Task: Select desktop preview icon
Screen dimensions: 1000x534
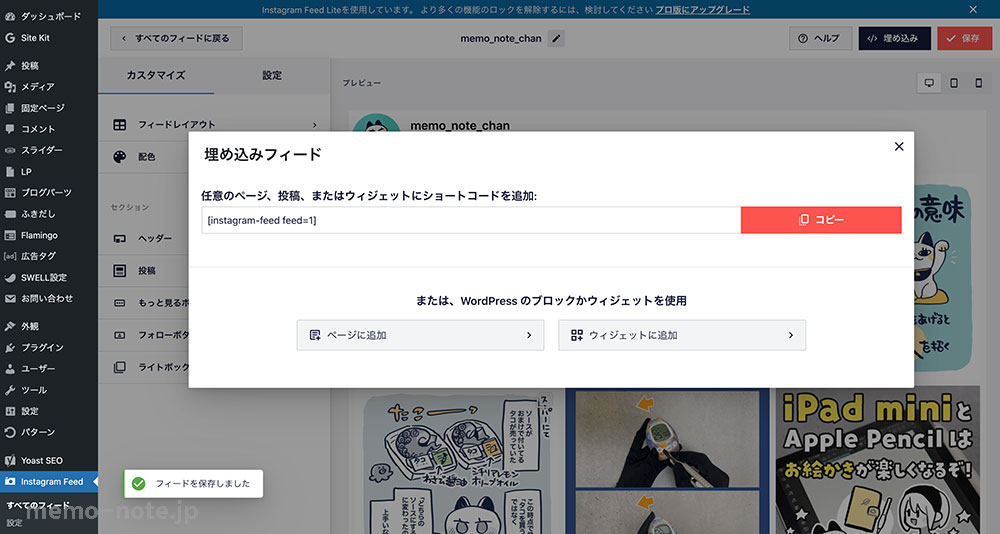Action: click(x=929, y=83)
